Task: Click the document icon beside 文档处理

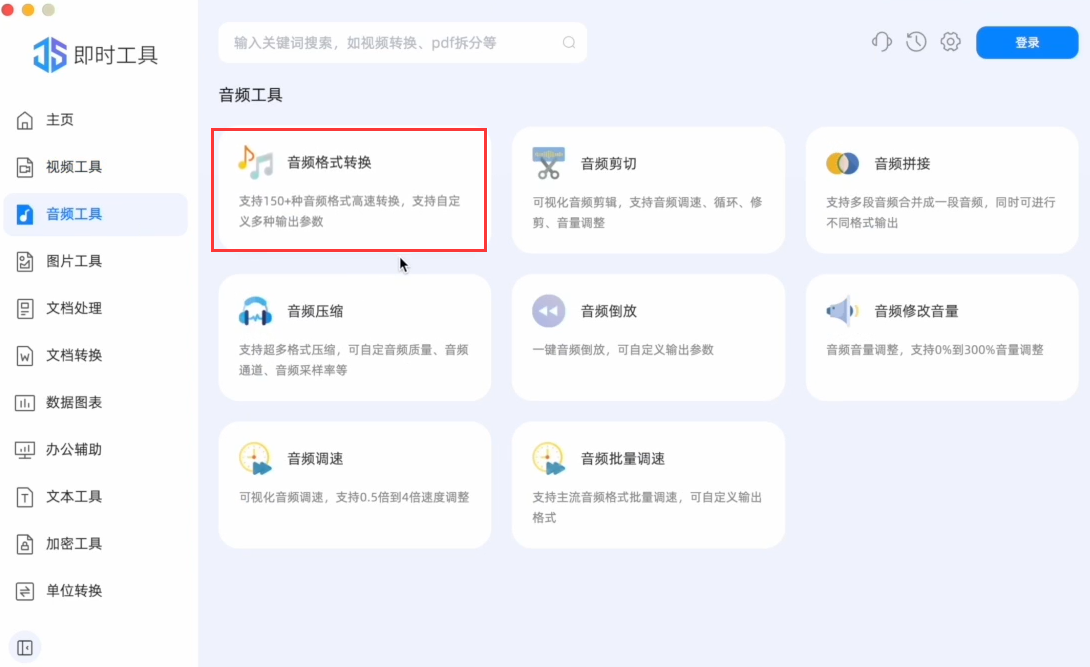Action: pyautogui.click(x=24, y=308)
